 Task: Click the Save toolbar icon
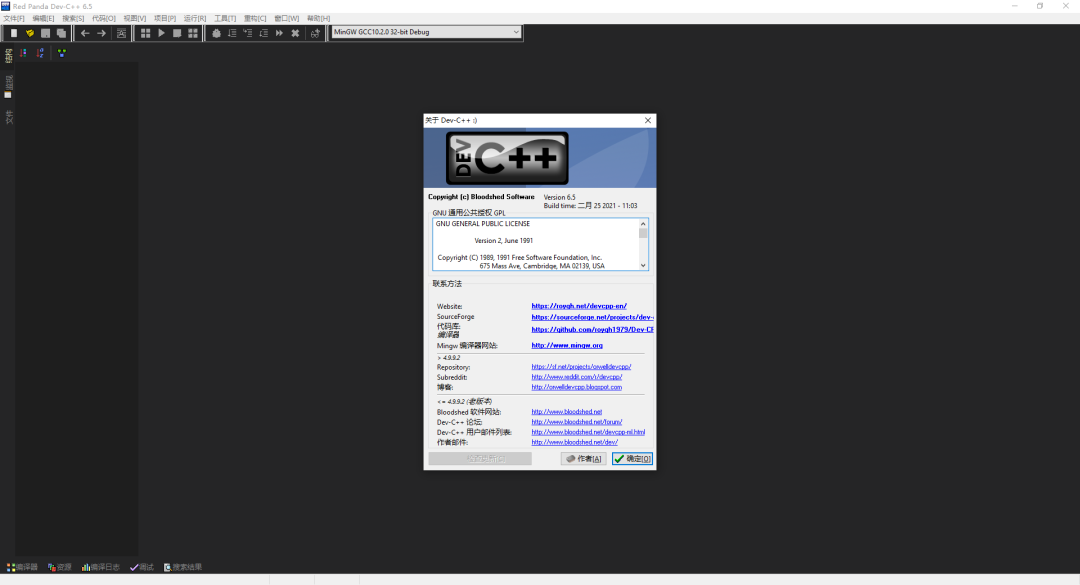(x=44, y=32)
